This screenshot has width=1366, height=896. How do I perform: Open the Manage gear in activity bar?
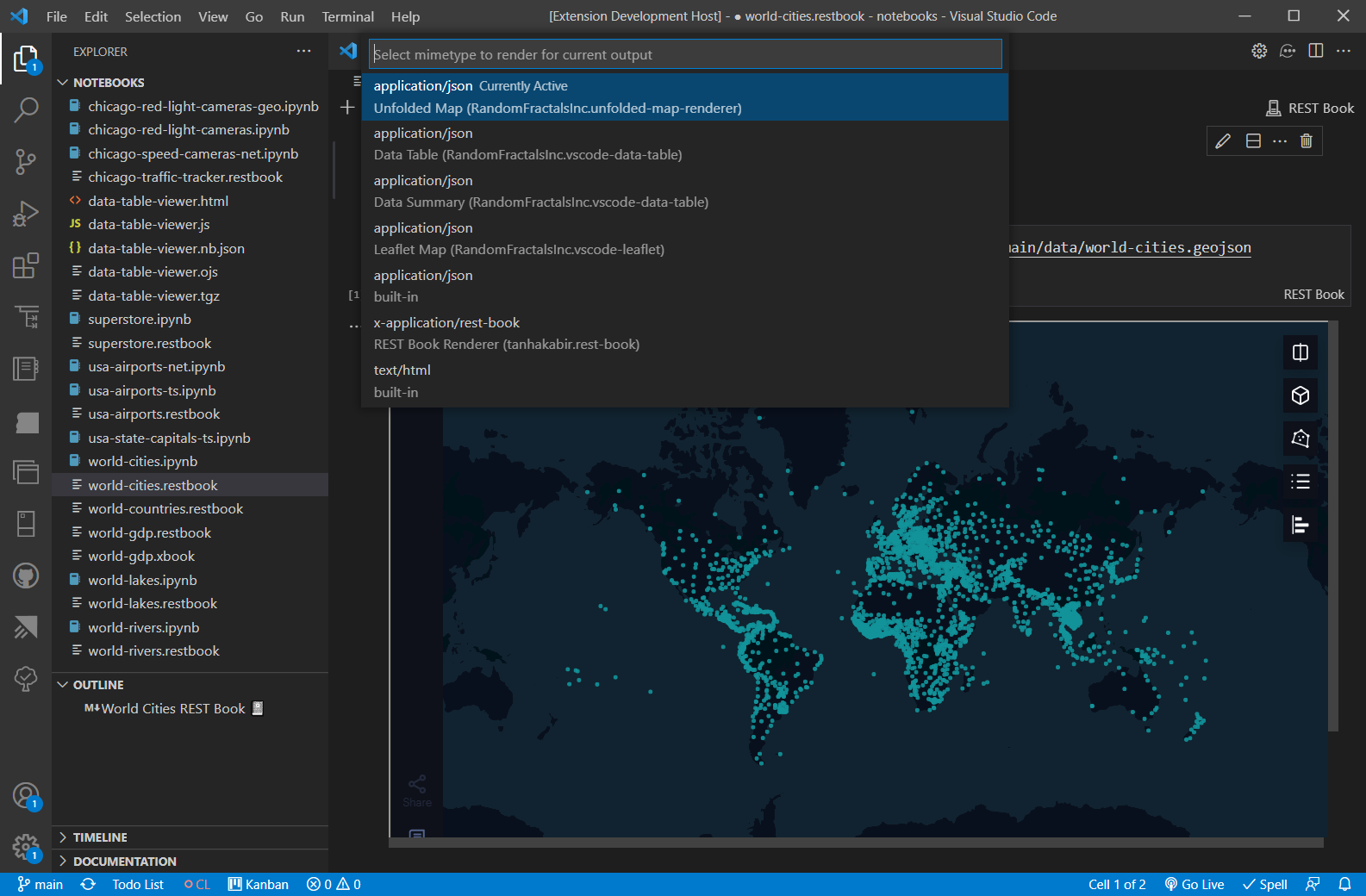(26, 848)
